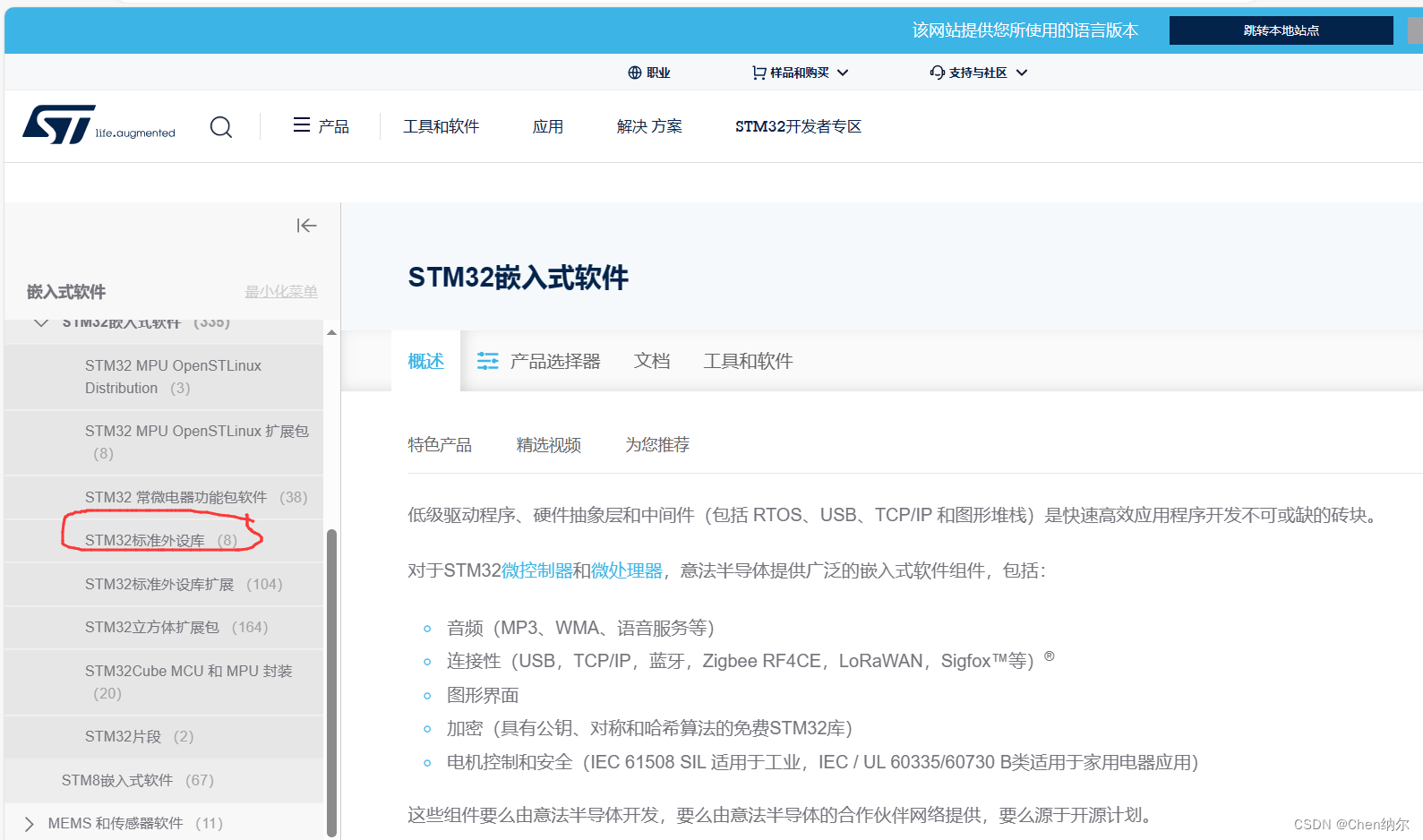Expand the MEMS 和传感器软件 chevron
This screenshot has width=1423, height=840.
(29, 824)
